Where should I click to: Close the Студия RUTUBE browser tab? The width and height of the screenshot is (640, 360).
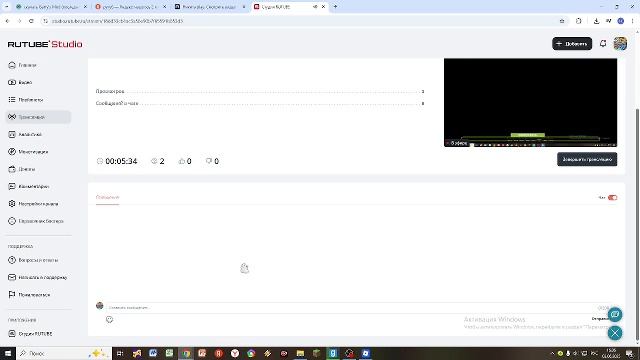click(323, 7)
